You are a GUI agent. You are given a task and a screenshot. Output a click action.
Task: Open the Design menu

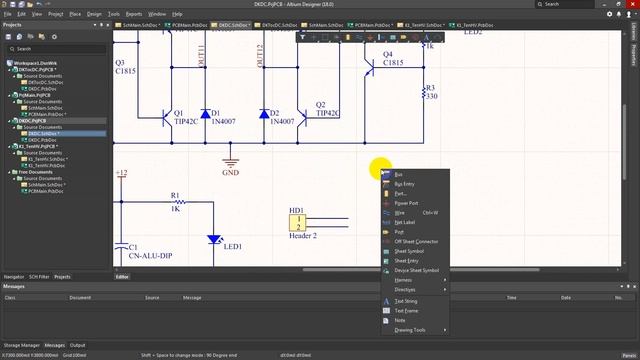pos(94,14)
